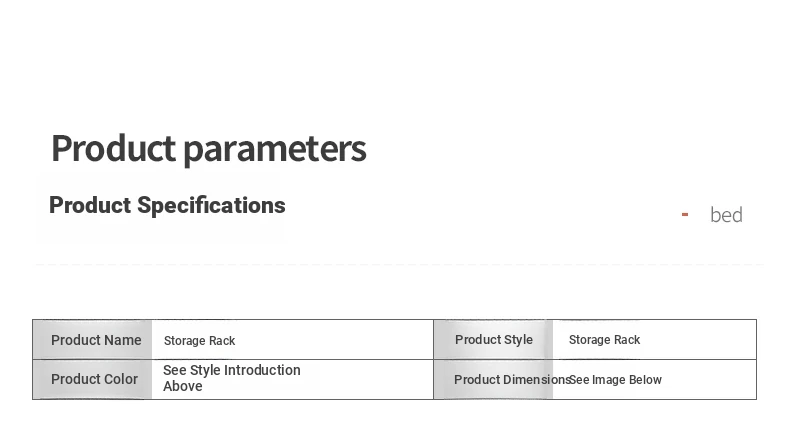The width and height of the screenshot is (790, 434).
Task: Click the "Product parameters" main heading
Action: [208, 149]
